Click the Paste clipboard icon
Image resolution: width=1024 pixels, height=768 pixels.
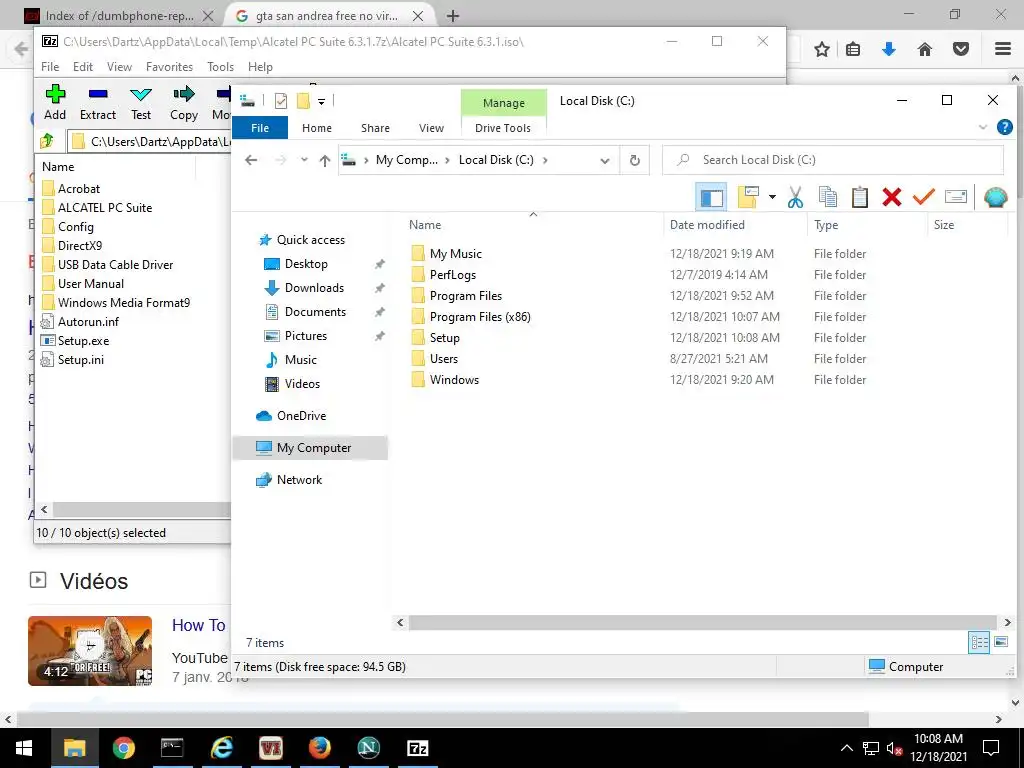click(x=859, y=197)
